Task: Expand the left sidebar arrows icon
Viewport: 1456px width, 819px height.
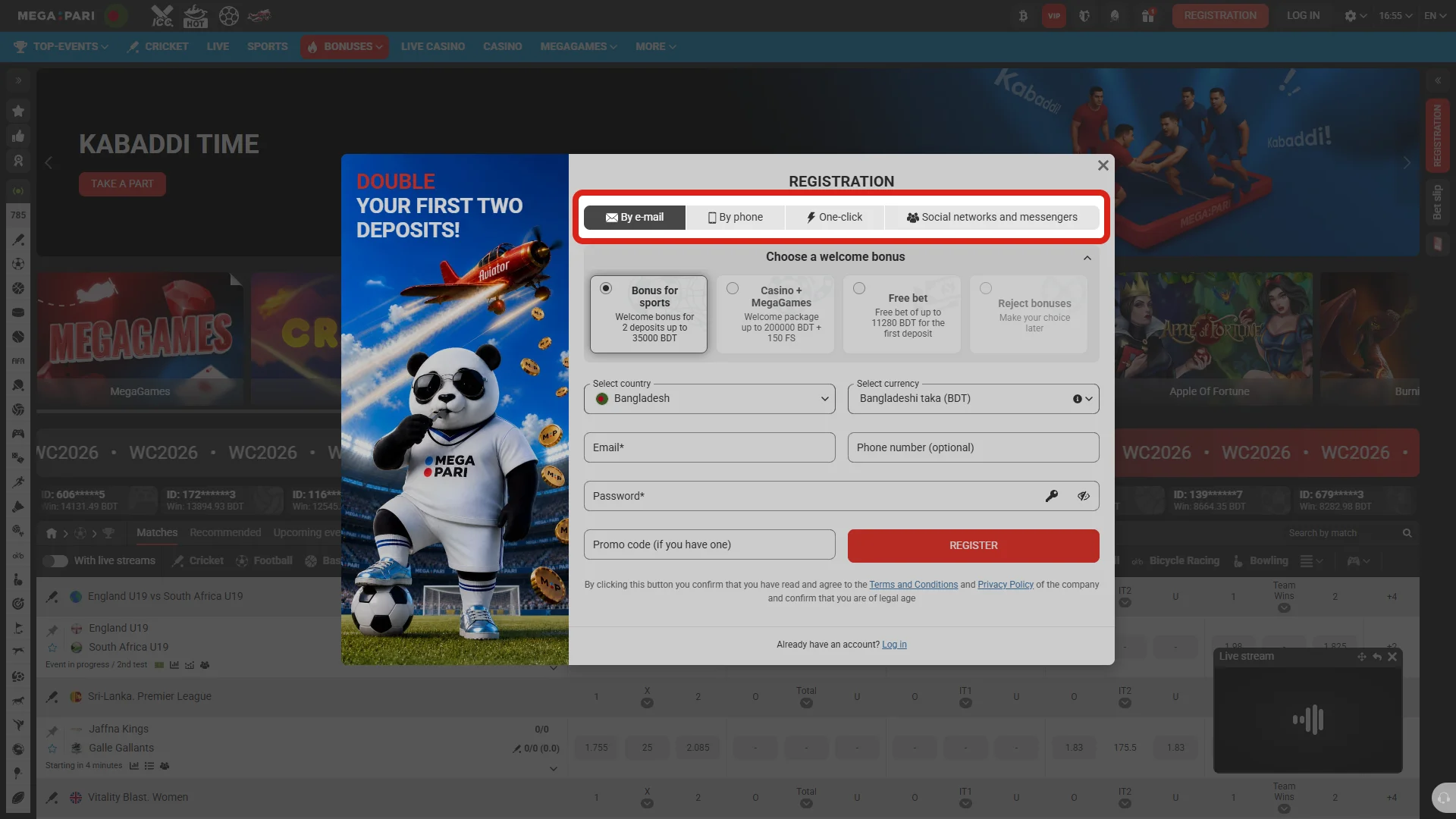Action: [18, 80]
